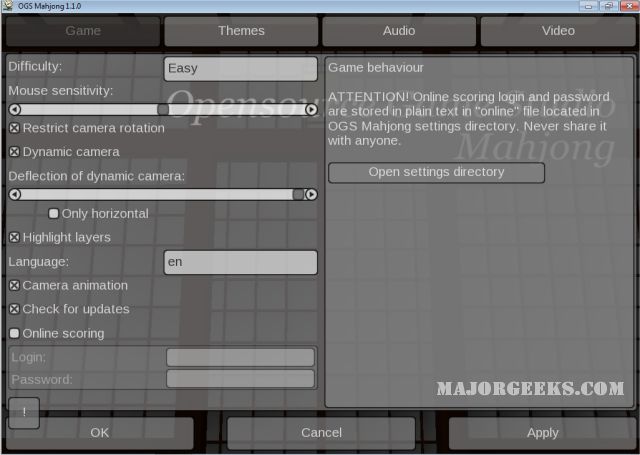Viewport: 640px width, 455px height.
Task: Click the Cancel button
Action: (321, 433)
